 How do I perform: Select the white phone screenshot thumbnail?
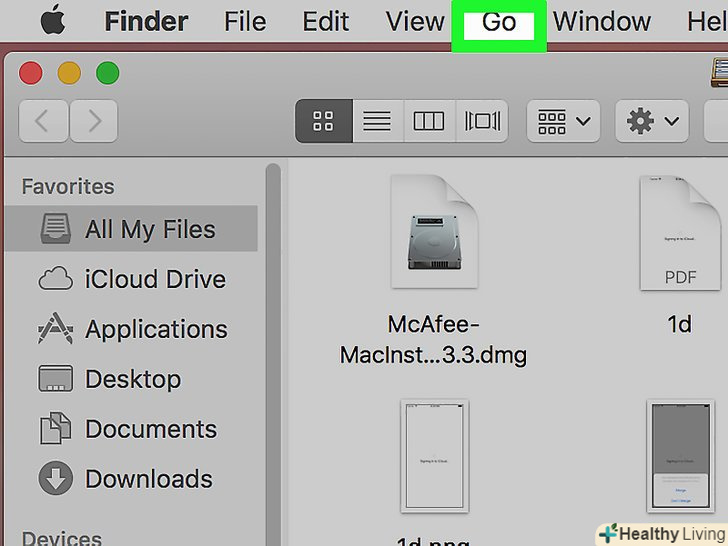pos(435,456)
